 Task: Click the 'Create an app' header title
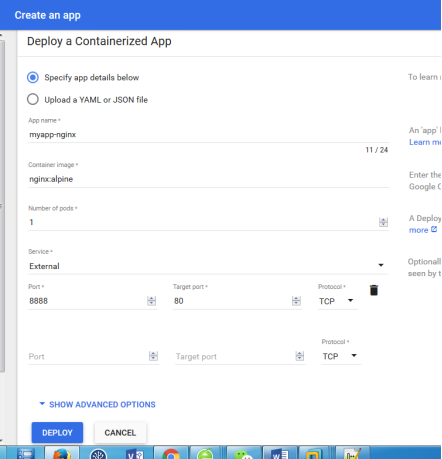point(47,15)
